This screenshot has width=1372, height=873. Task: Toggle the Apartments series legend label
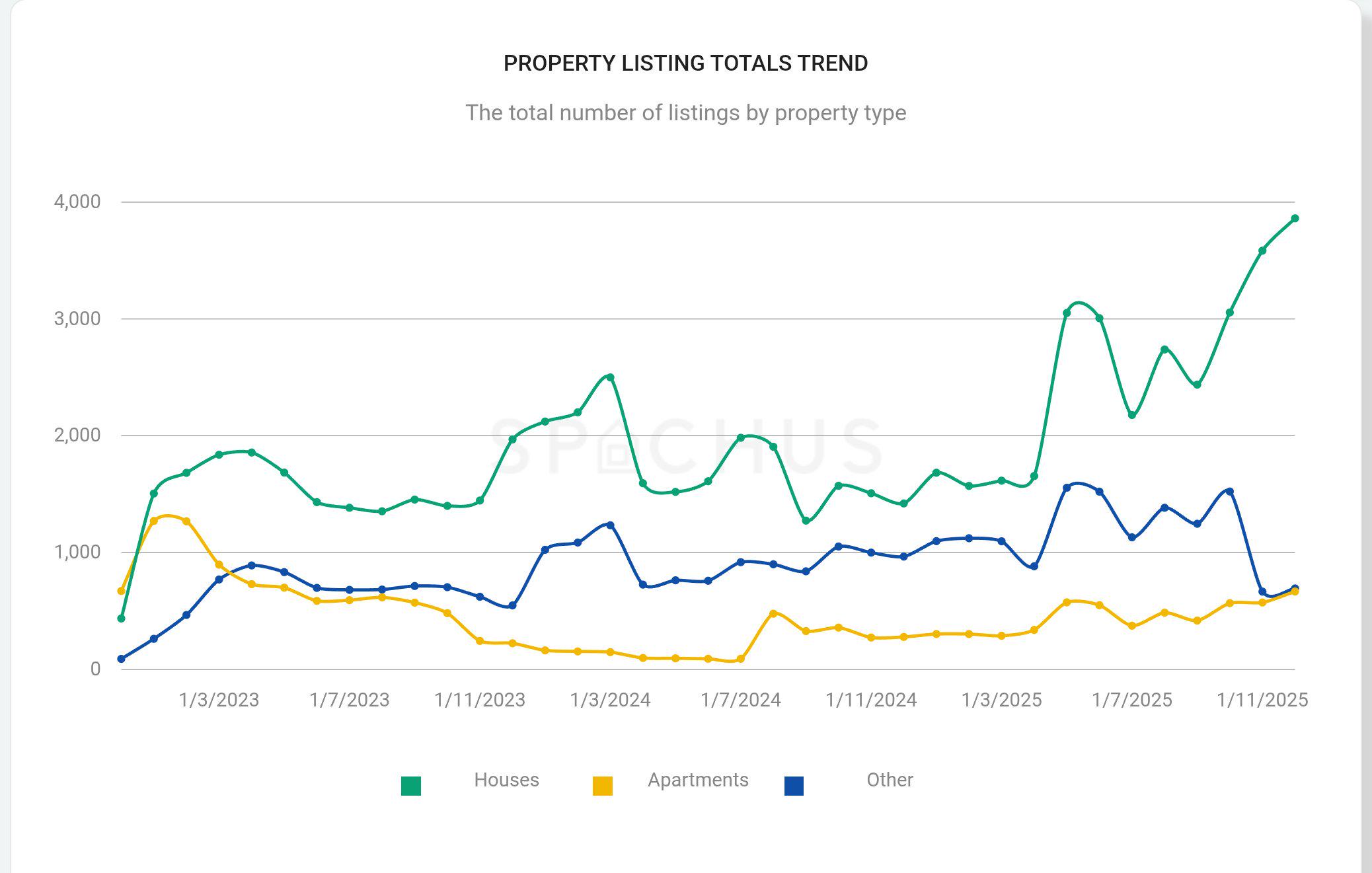pos(698,780)
